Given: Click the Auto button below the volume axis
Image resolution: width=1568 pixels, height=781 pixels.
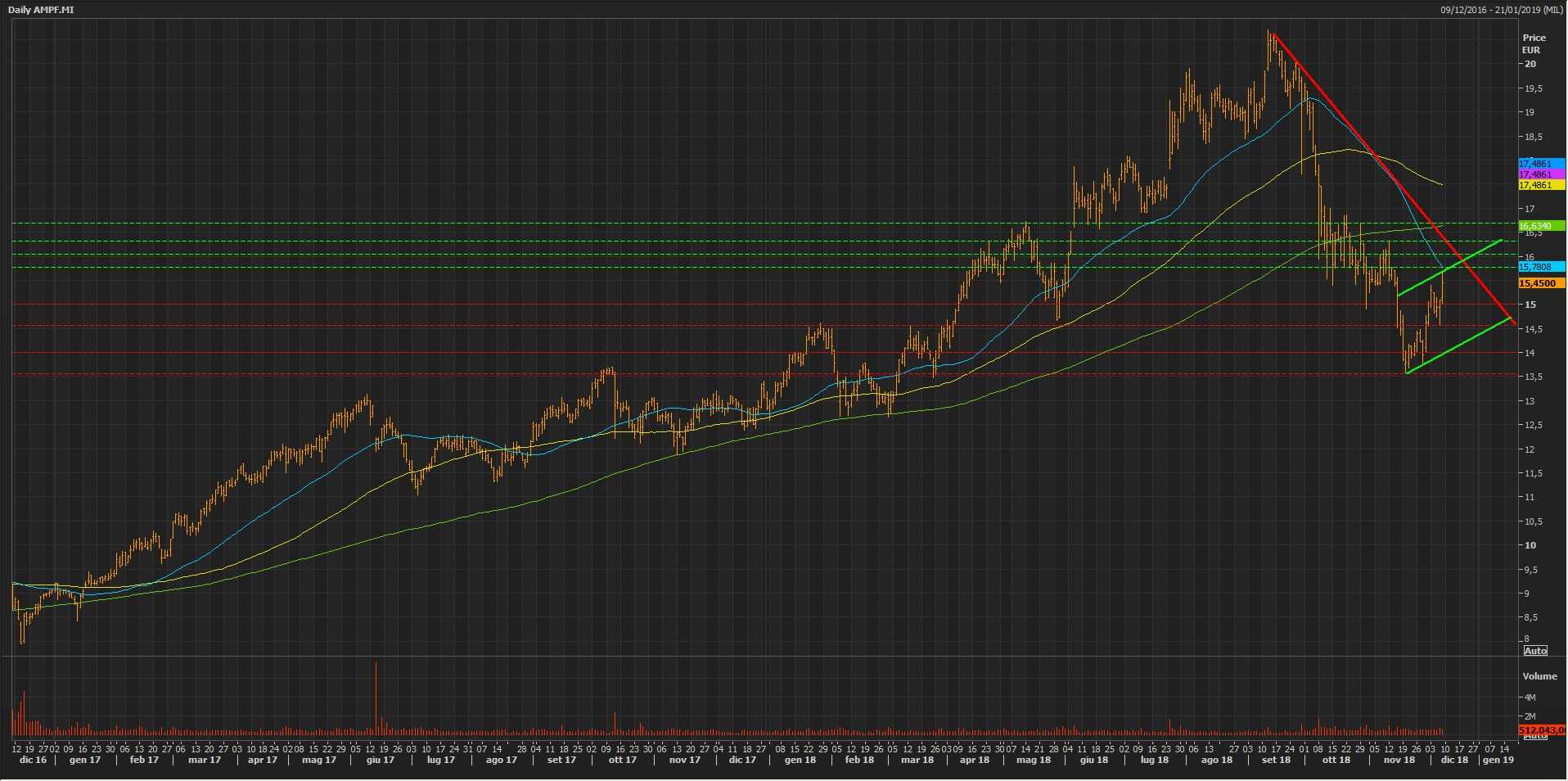Looking at the screenshot, I should (x=1534, y=737).
